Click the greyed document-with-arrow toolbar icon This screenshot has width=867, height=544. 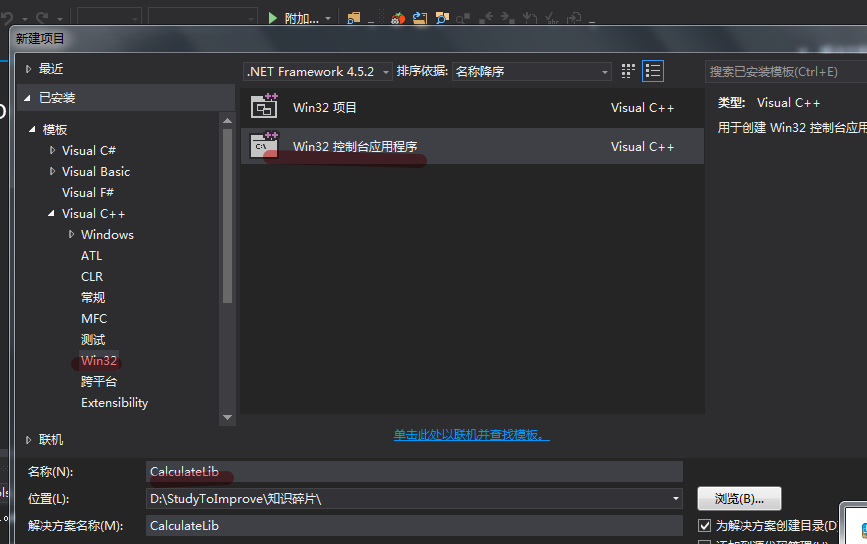(574, 19)
